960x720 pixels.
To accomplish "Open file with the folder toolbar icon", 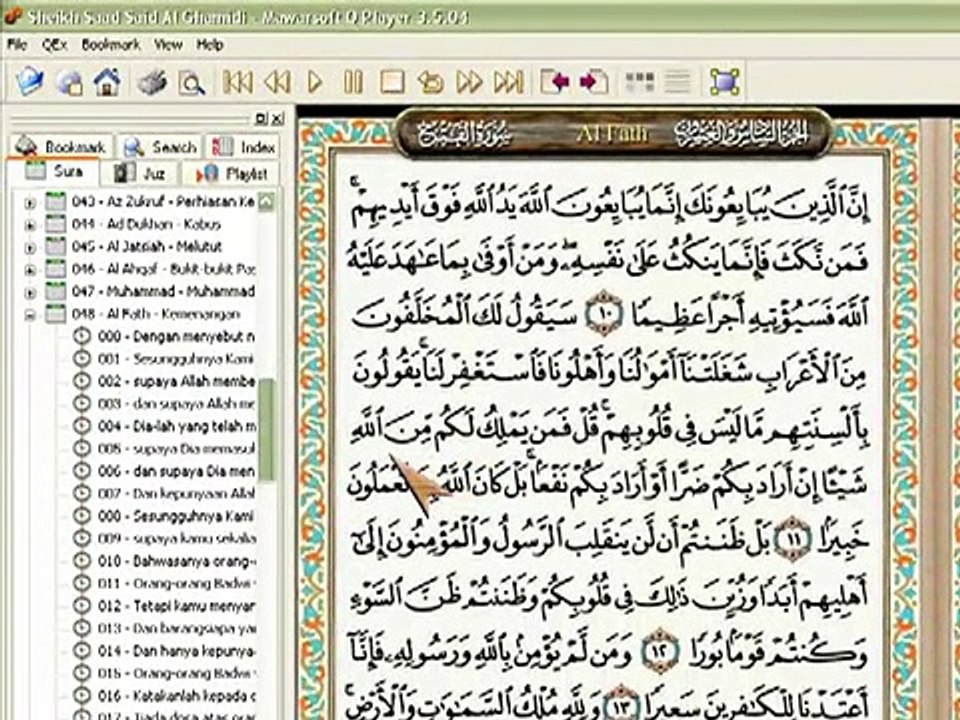I will 29,81.
